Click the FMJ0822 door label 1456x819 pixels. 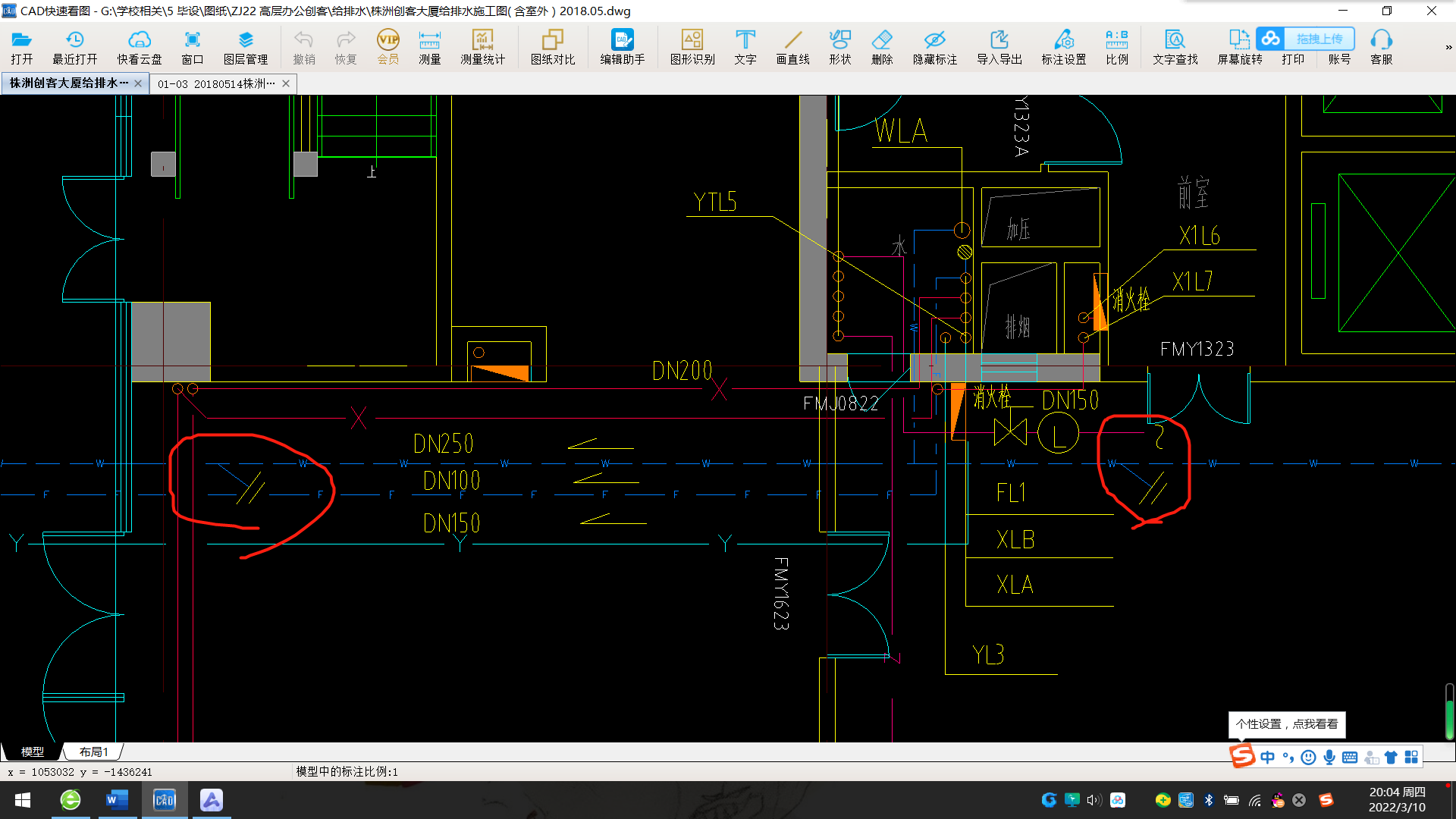[x=840, y=403]
